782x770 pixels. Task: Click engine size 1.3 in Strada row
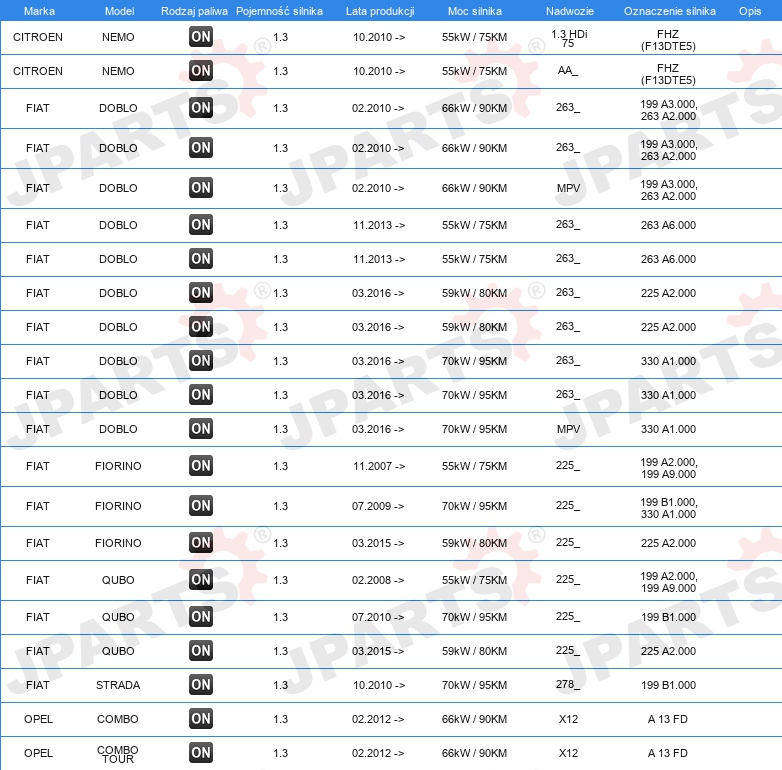[x=281, y=685]
